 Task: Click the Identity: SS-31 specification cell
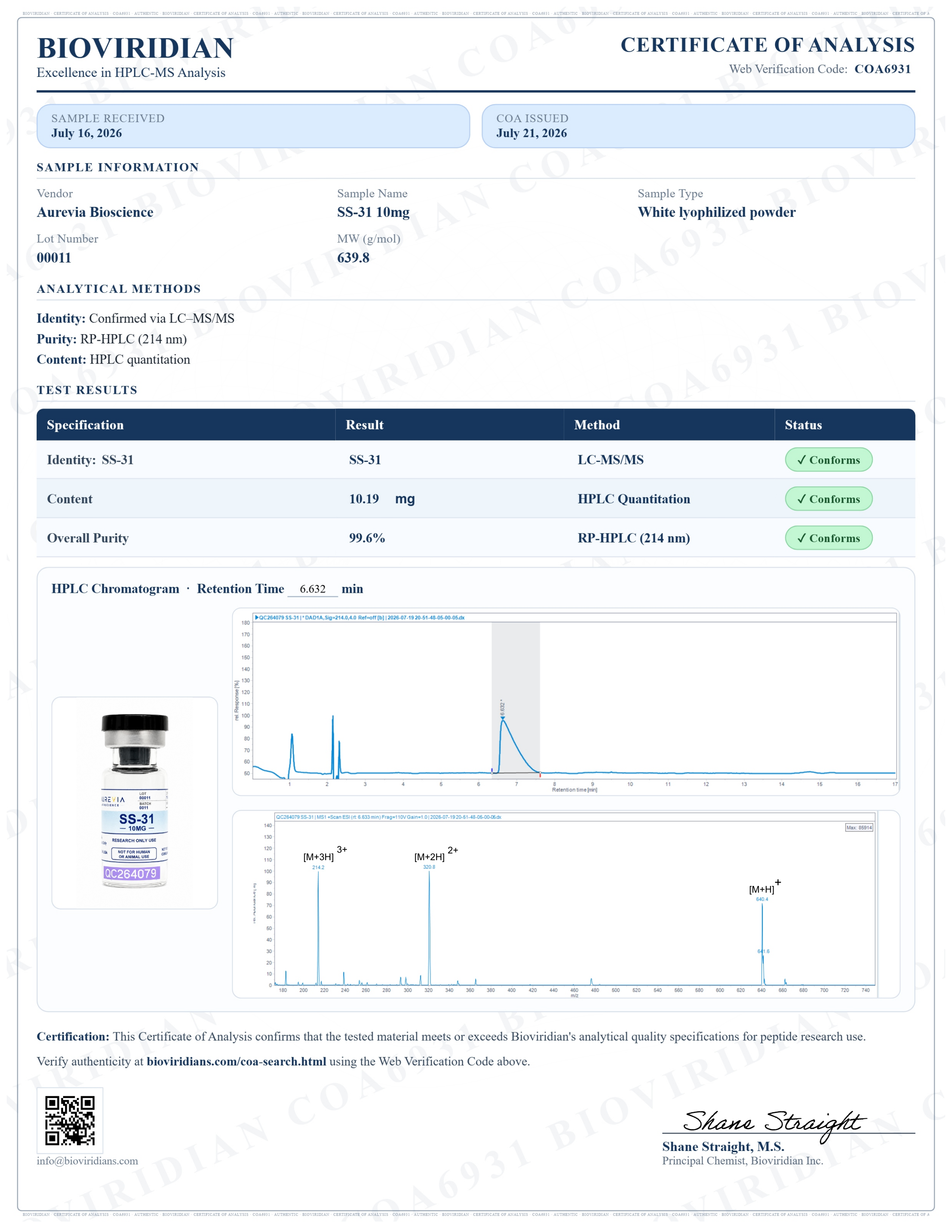(90, 460)
